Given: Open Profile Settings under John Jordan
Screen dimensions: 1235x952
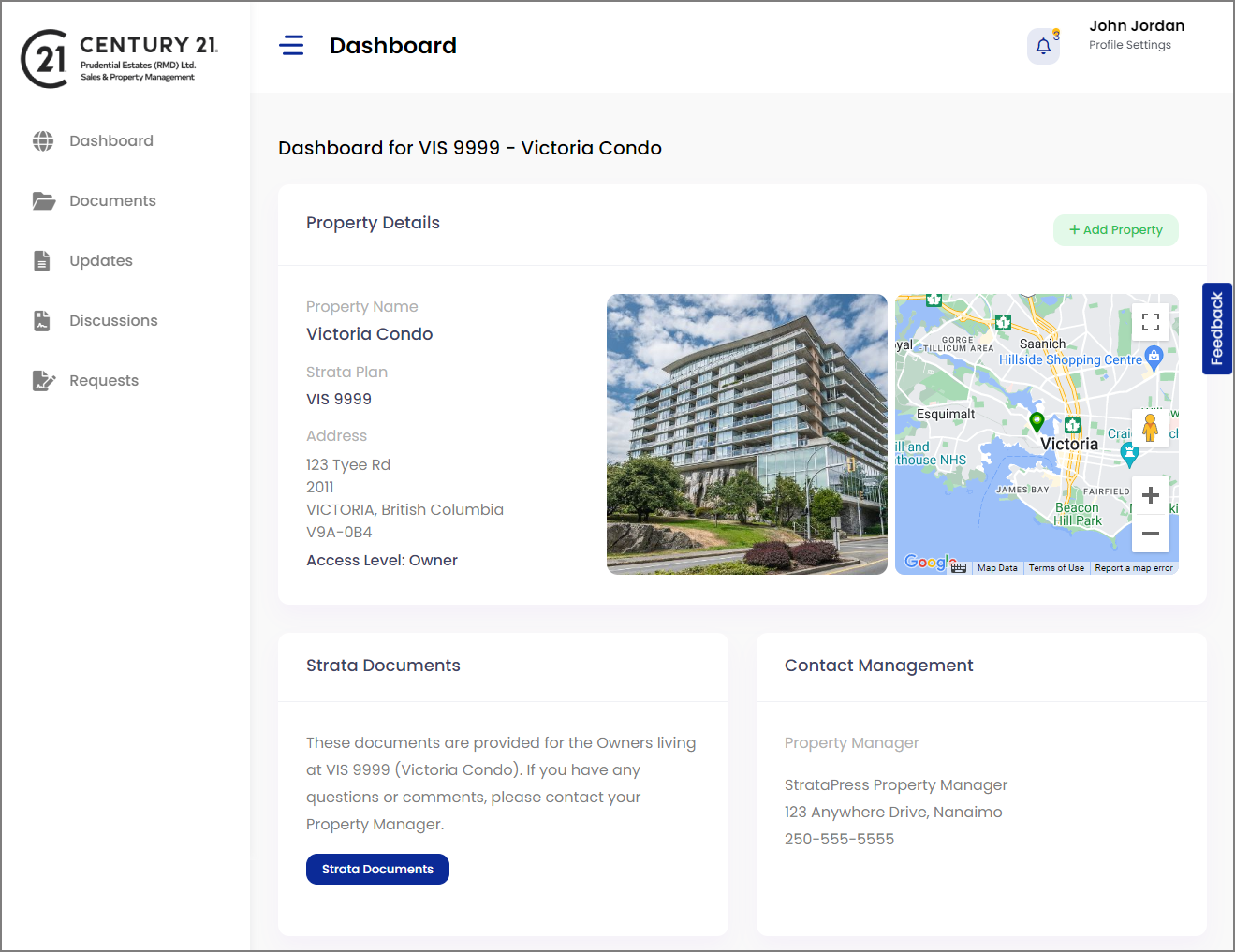Looking at the screenshot, I should point(1129,44).
